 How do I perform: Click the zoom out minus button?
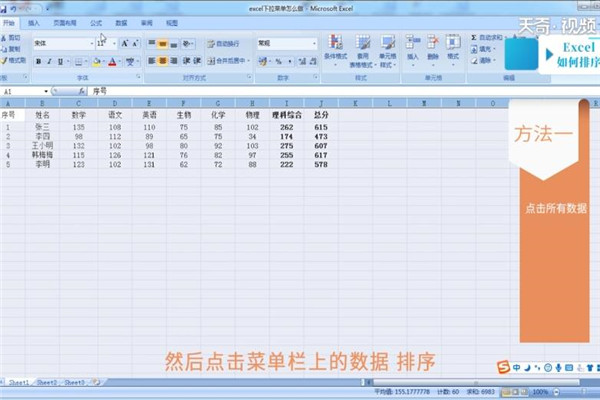(x=556, y=392)
